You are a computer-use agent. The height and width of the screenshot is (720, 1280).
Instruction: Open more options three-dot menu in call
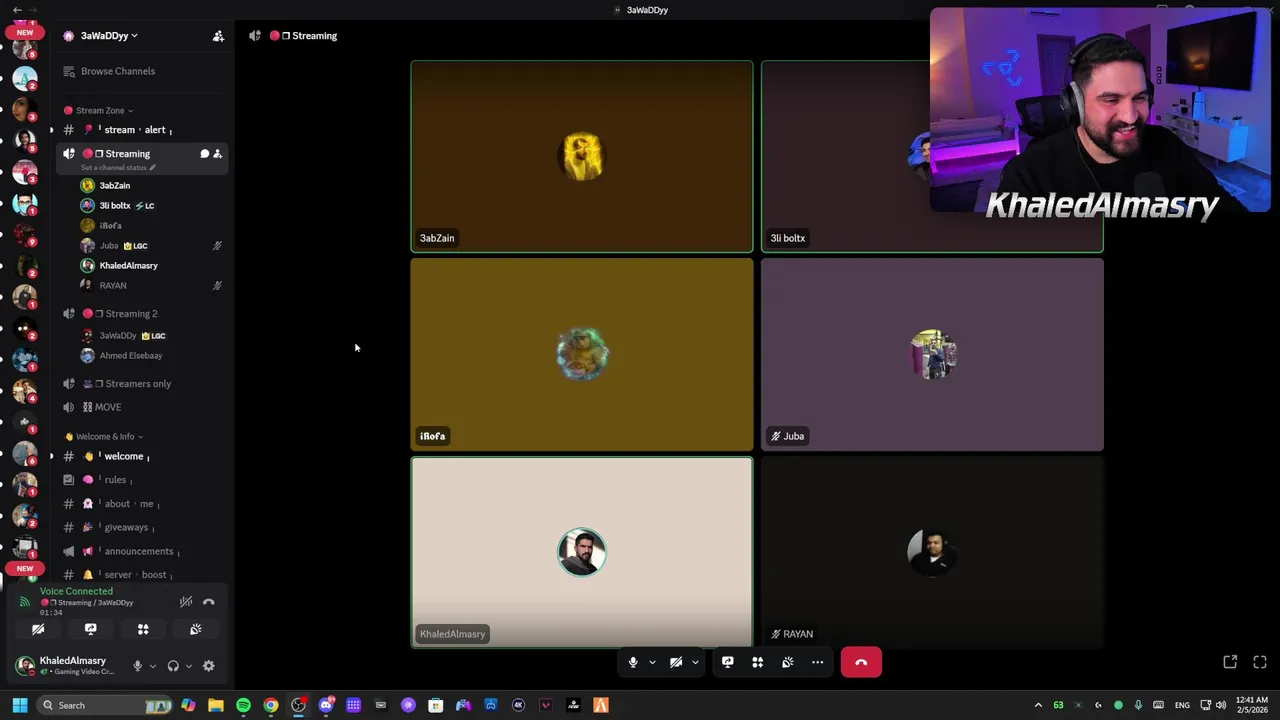[x=817, y=662]
